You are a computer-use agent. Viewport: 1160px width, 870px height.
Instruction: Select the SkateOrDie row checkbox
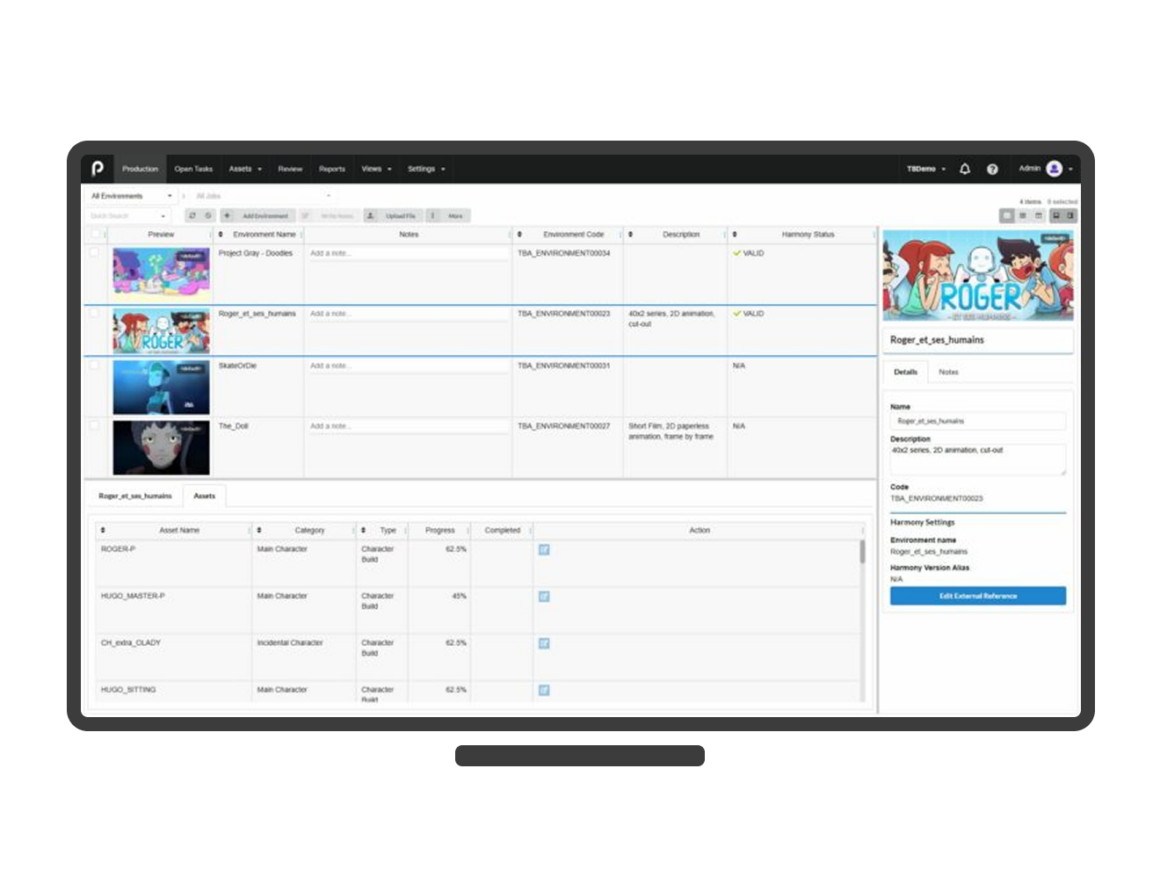(x=95, y=365)
